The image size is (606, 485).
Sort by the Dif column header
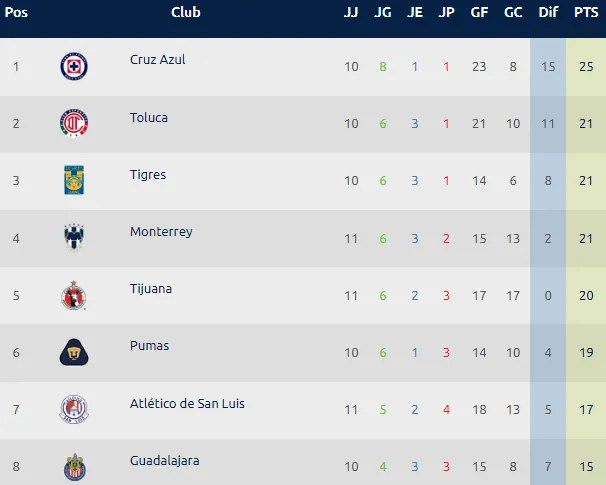[548, 12]
